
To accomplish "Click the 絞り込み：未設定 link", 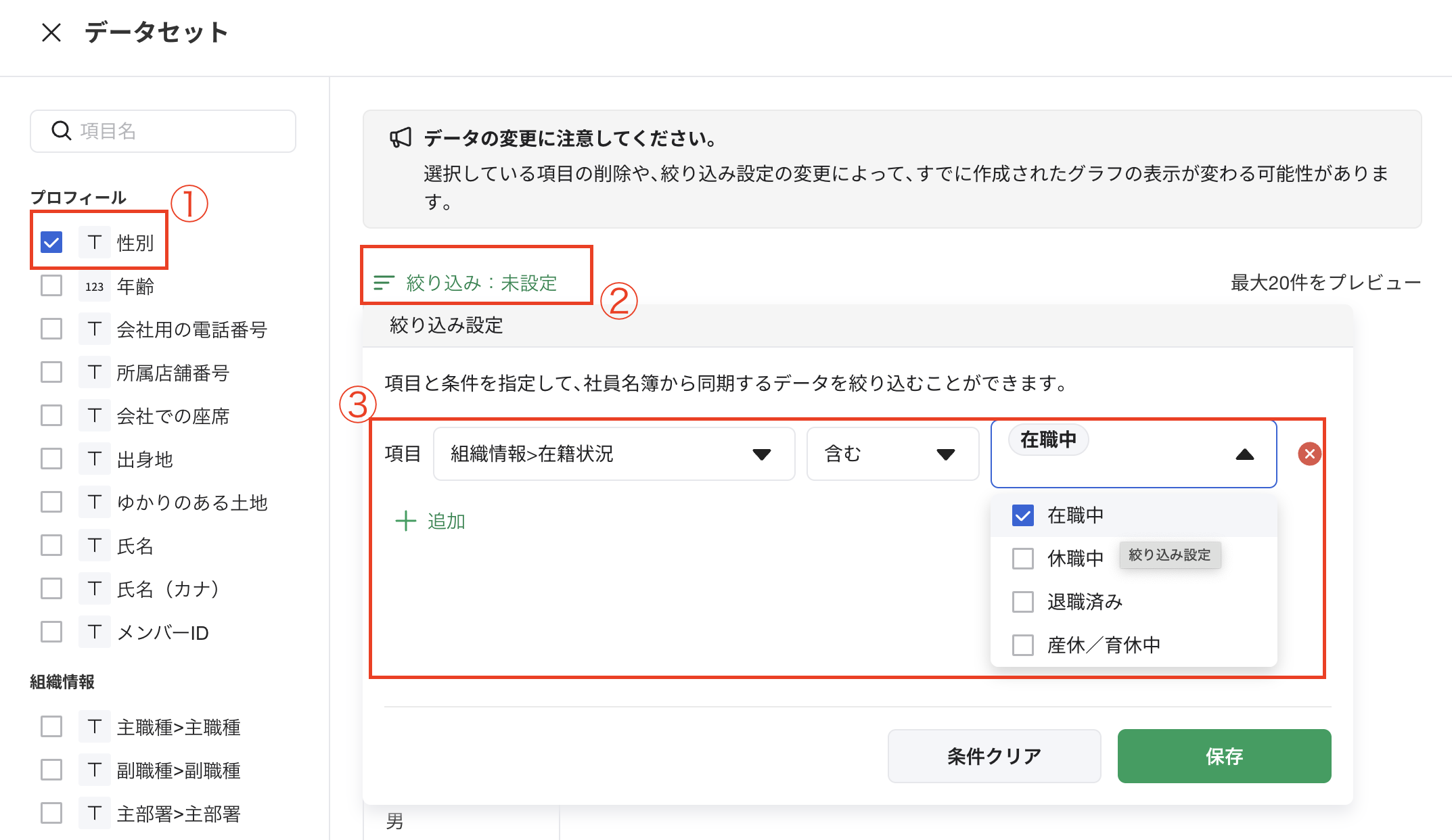I will (x=481, y=283).
